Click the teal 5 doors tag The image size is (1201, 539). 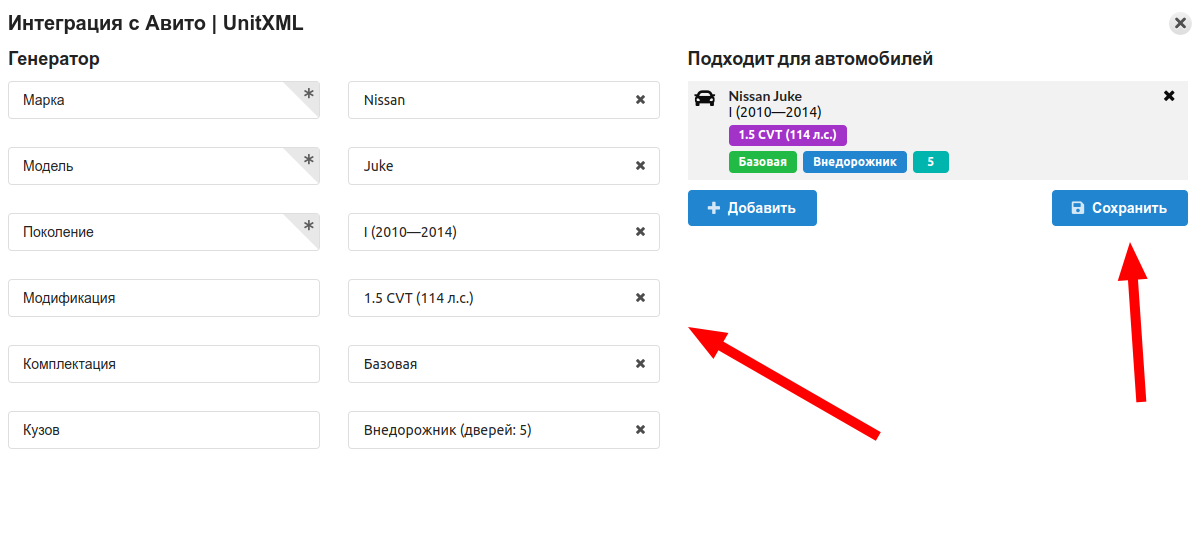(x=931, y=162)
